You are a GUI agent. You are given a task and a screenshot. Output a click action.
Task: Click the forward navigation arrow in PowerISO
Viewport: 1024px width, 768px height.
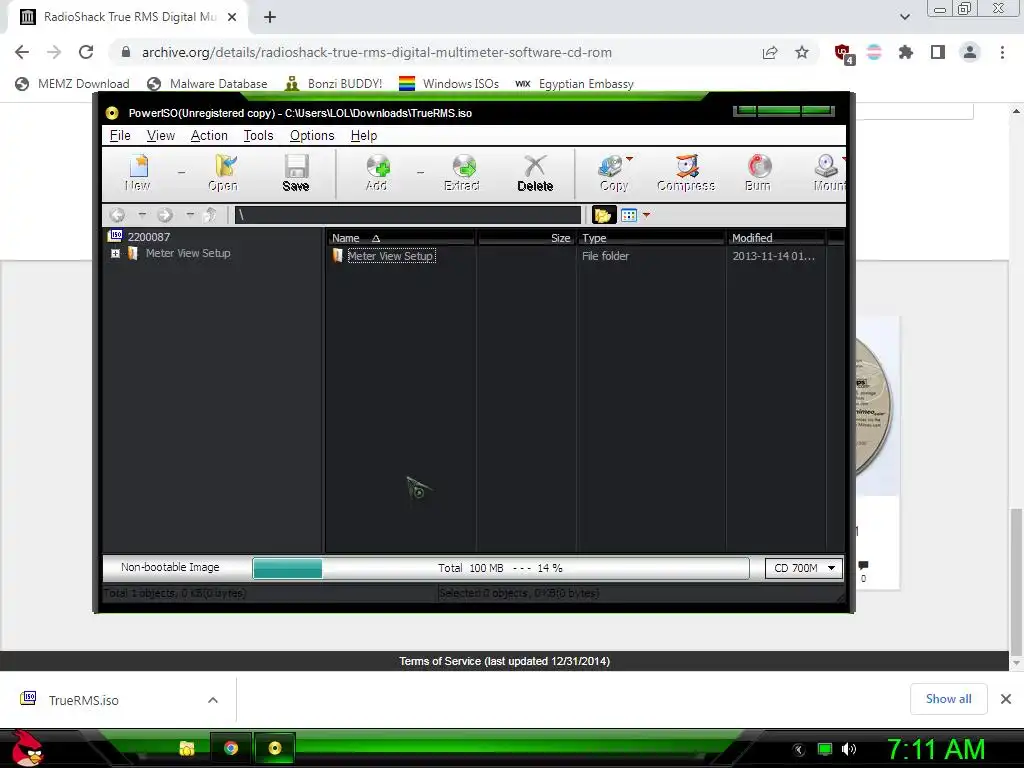(x=165, y=215)
